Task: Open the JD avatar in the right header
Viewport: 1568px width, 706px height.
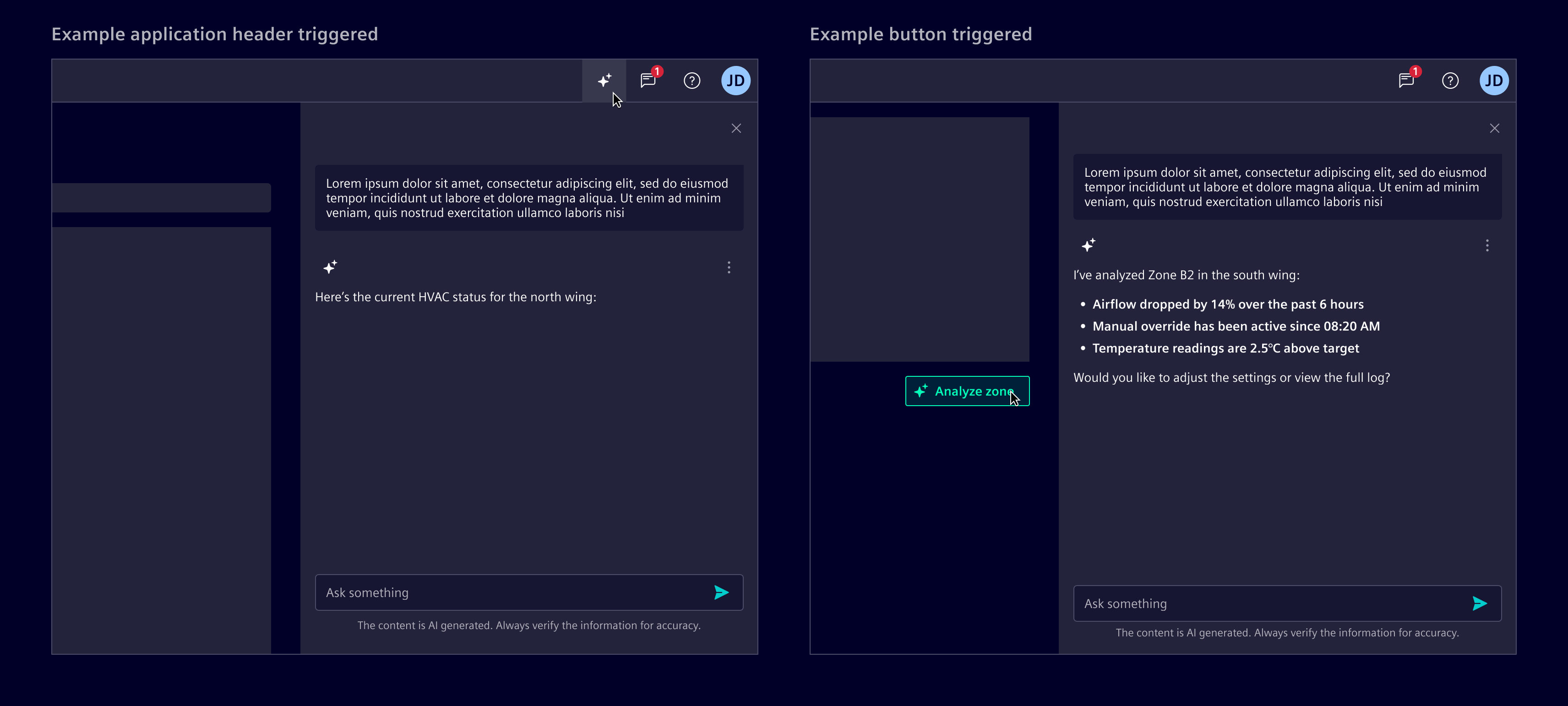Action: pos(1494,80)
